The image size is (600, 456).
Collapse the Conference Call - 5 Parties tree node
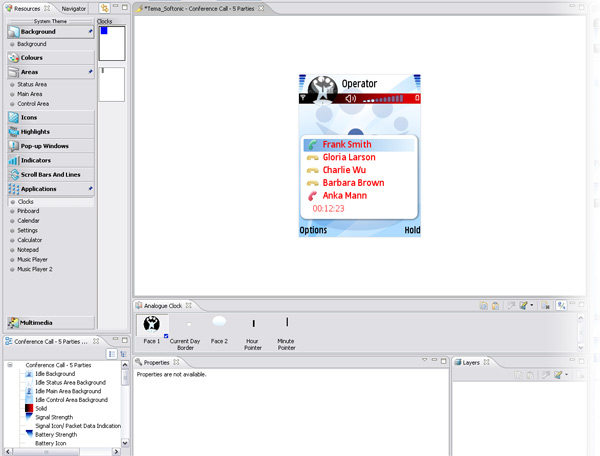pyautogui.click(x=9, y=365)
